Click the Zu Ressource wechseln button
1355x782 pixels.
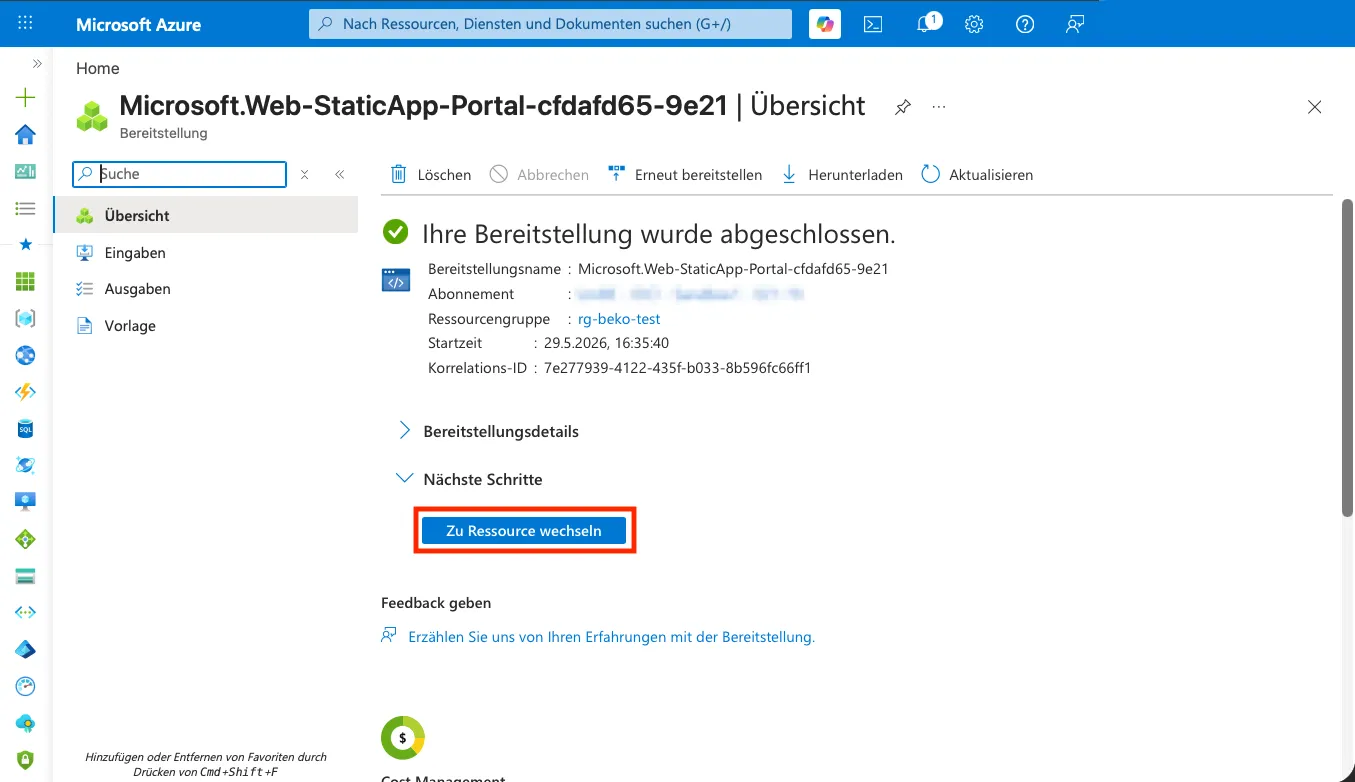pyautogui.click(x=524, y=531)
